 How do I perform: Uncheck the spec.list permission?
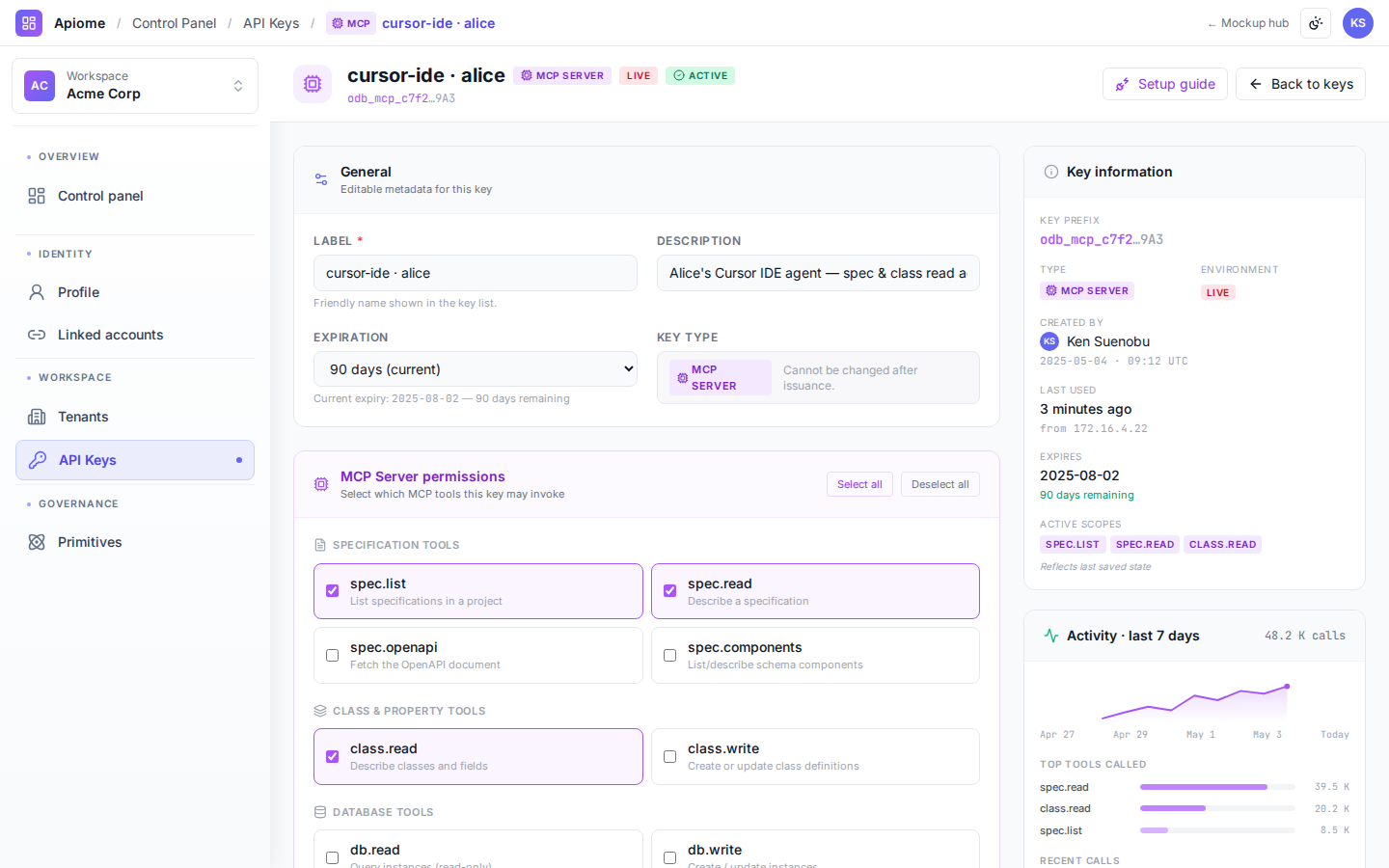click(332, 591)
